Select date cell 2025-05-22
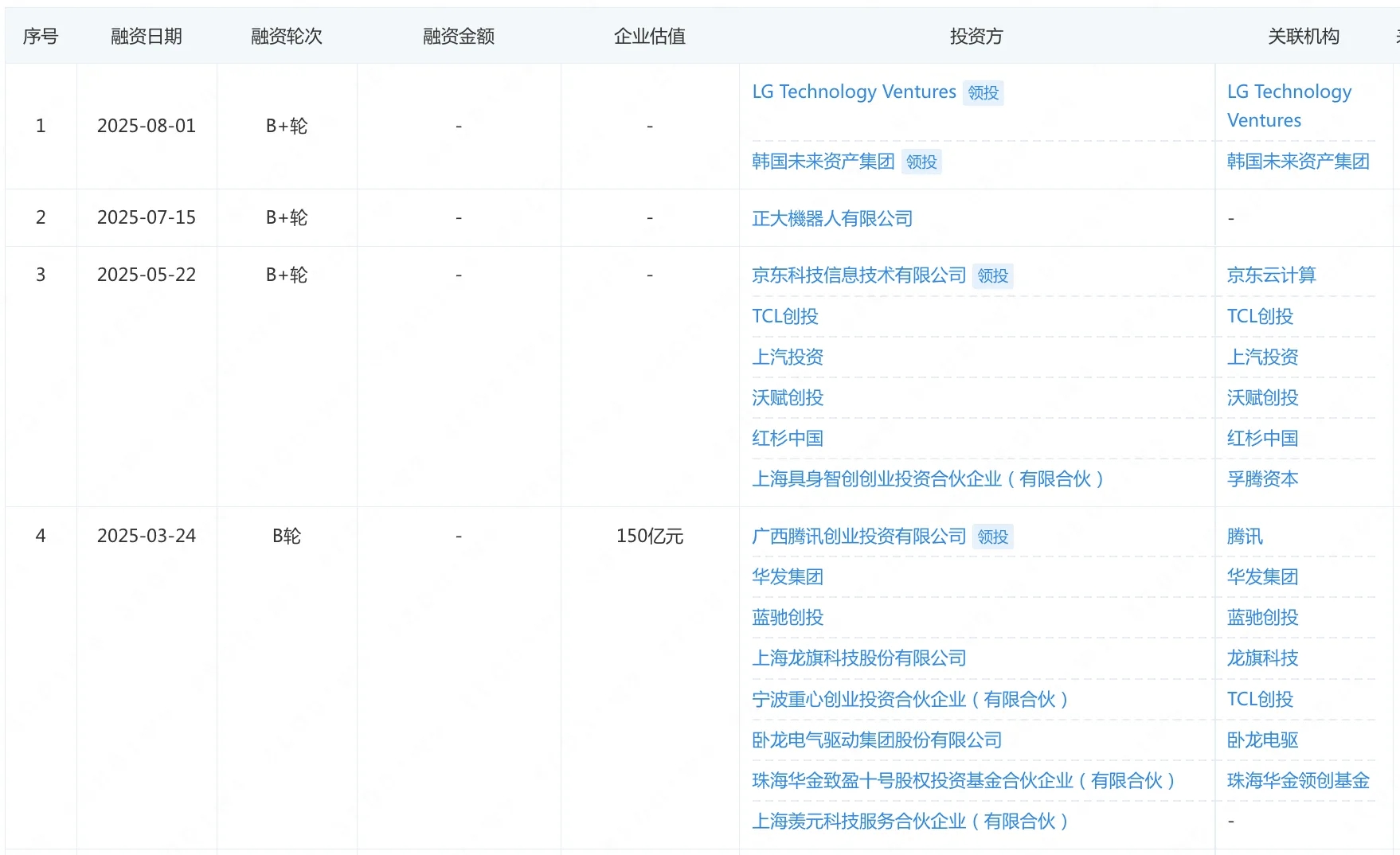1400x855 pixels. pyautogui.click(x=147, y=275)
